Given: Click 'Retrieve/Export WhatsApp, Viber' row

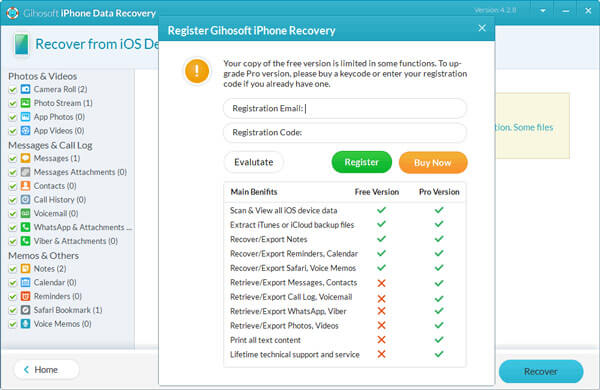Looking at the screenshot, I should (345, 311).
